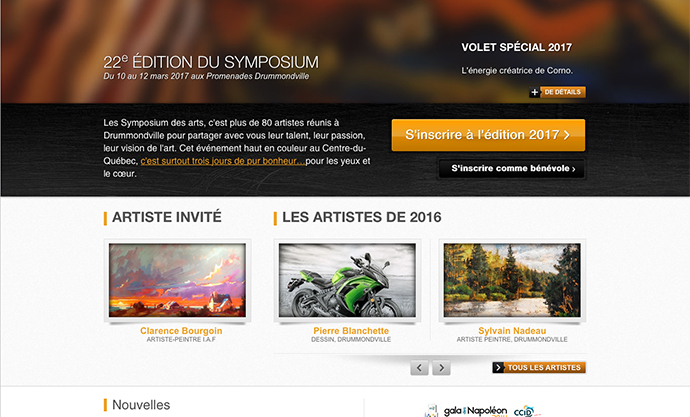The image size is (690, 417).
Task: Click S'inscrire à l'édition 2017 button
Action: pyautogui.click(x=488, y=135)
